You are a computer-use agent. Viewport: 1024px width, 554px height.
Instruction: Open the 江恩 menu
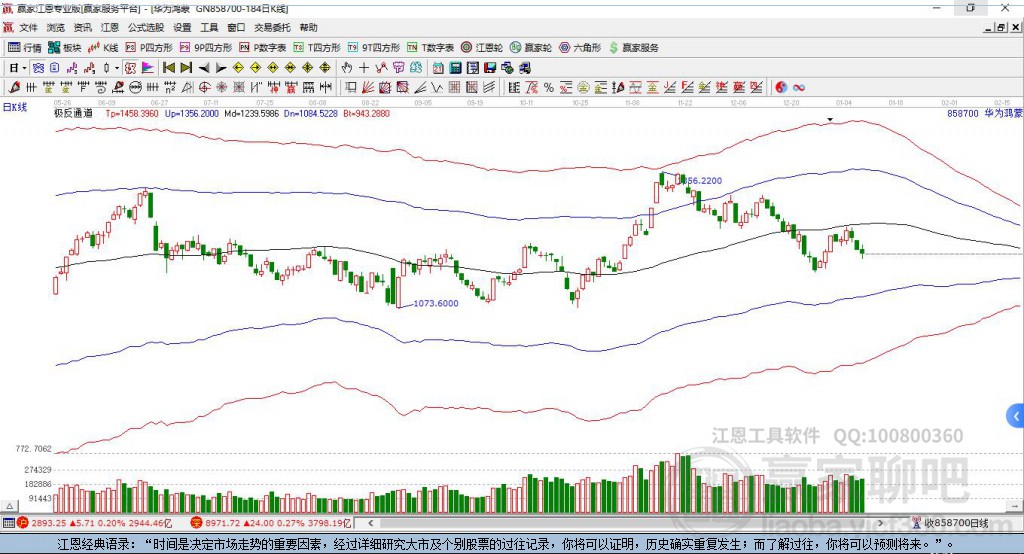(x=110, y=27)
